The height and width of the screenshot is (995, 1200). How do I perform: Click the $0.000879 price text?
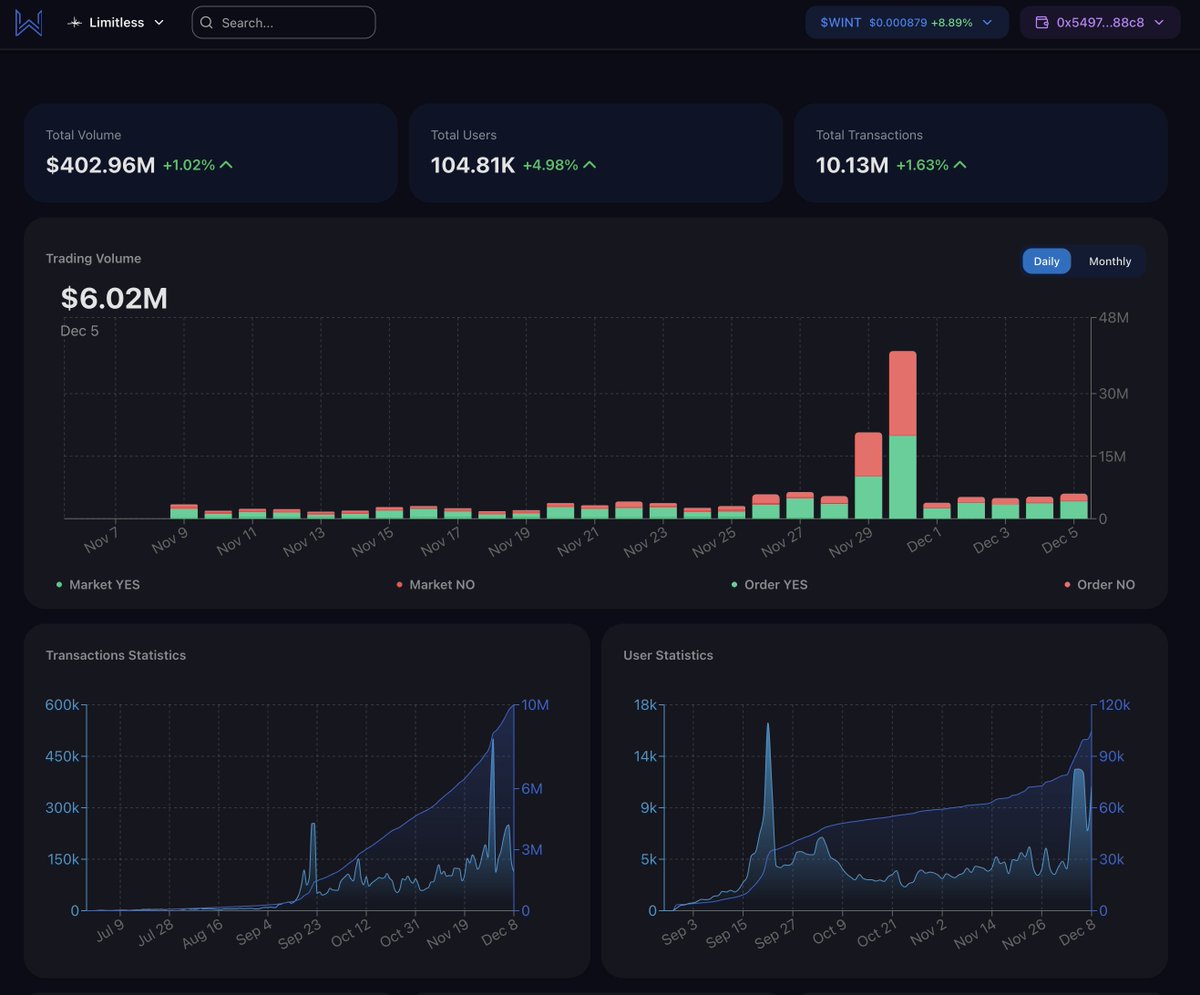898,22
